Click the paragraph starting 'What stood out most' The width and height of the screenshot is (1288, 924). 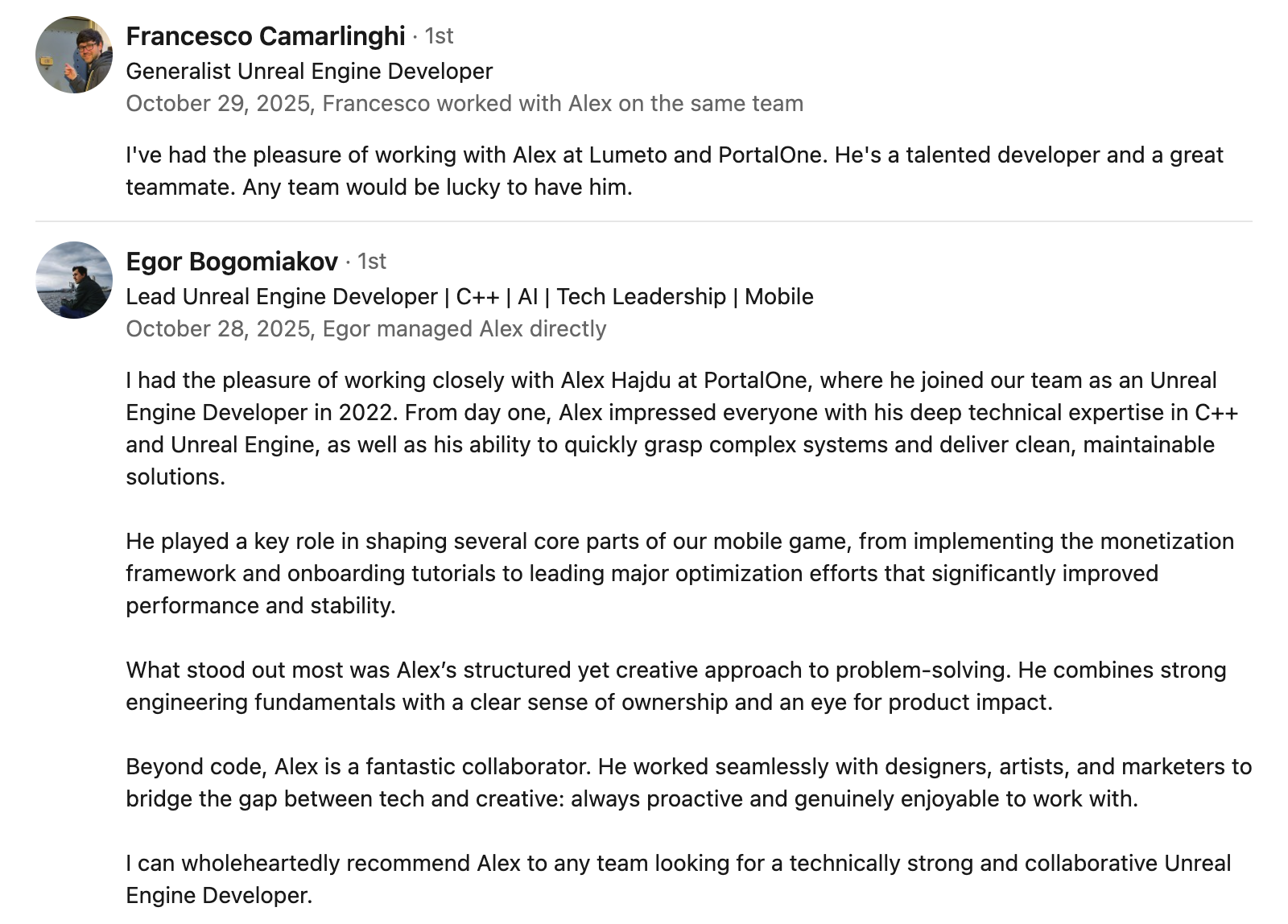pyautogui.click(x=675, y=686)
